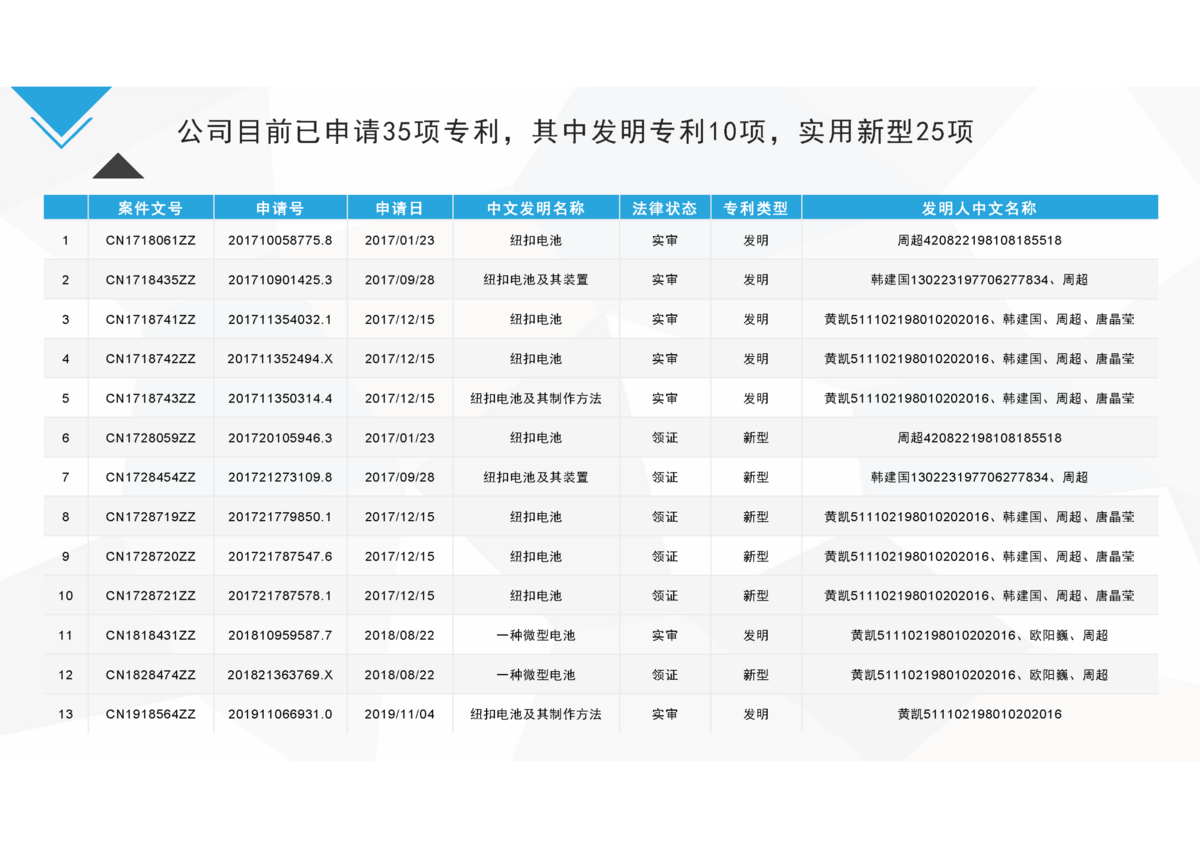Select application number 201710901425.3

pos(280,280)
